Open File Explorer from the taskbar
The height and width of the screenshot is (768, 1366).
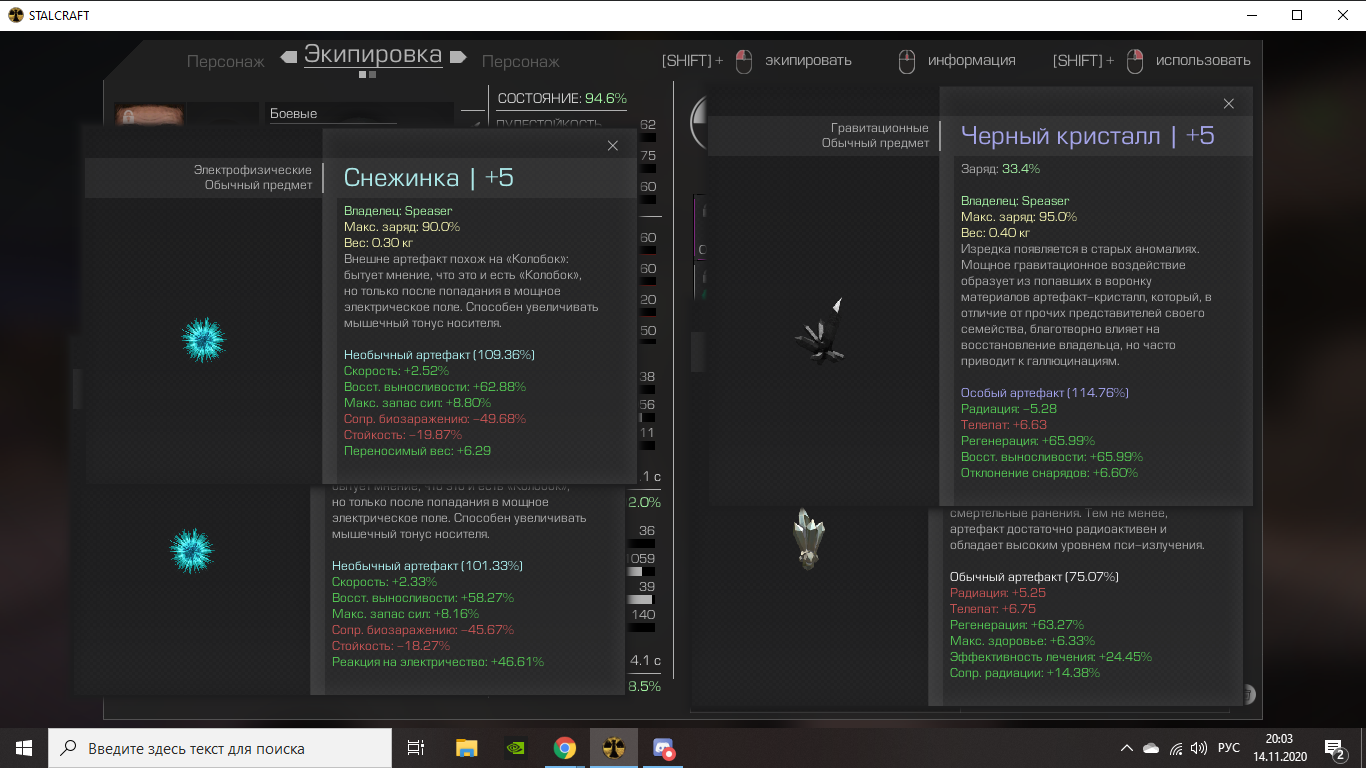[466, 748]
